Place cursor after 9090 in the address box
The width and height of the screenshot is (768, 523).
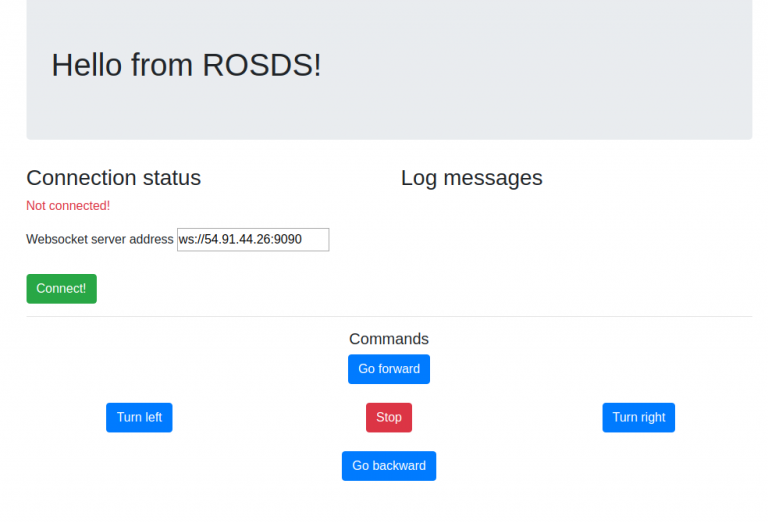pos(303,239)
